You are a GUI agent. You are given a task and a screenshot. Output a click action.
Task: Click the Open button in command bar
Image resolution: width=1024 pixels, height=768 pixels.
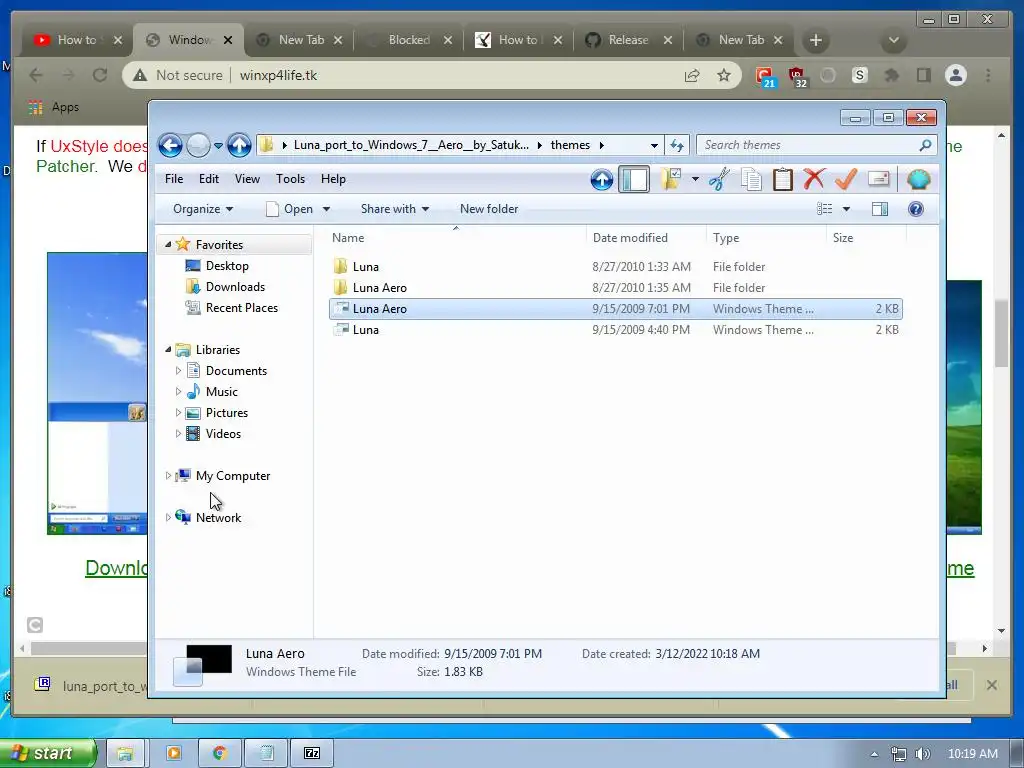point(290,209)
